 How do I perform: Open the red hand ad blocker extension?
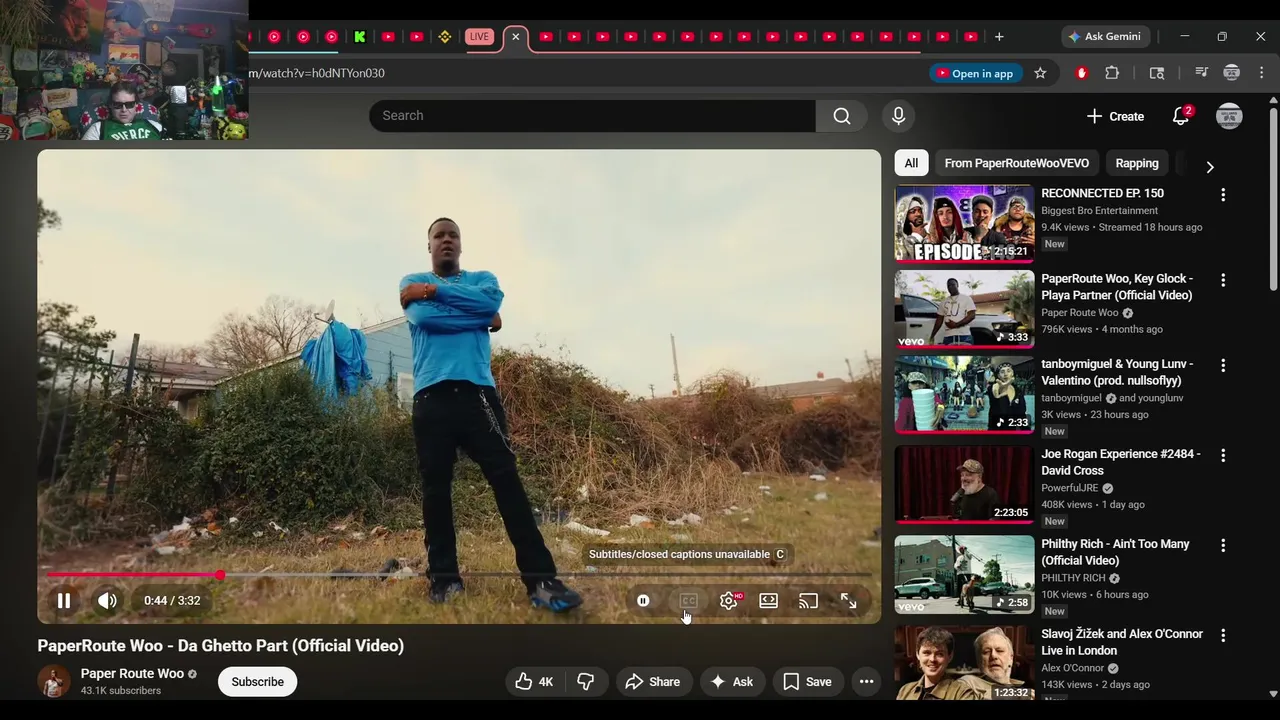[1081, 73]
